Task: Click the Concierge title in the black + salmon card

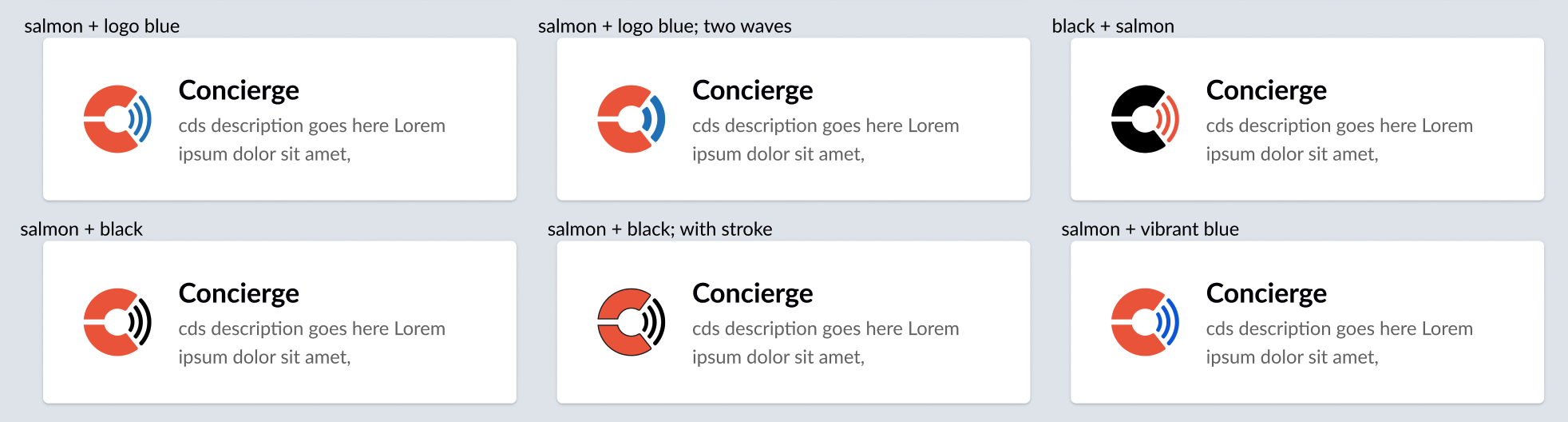Action: [1266, 91]
